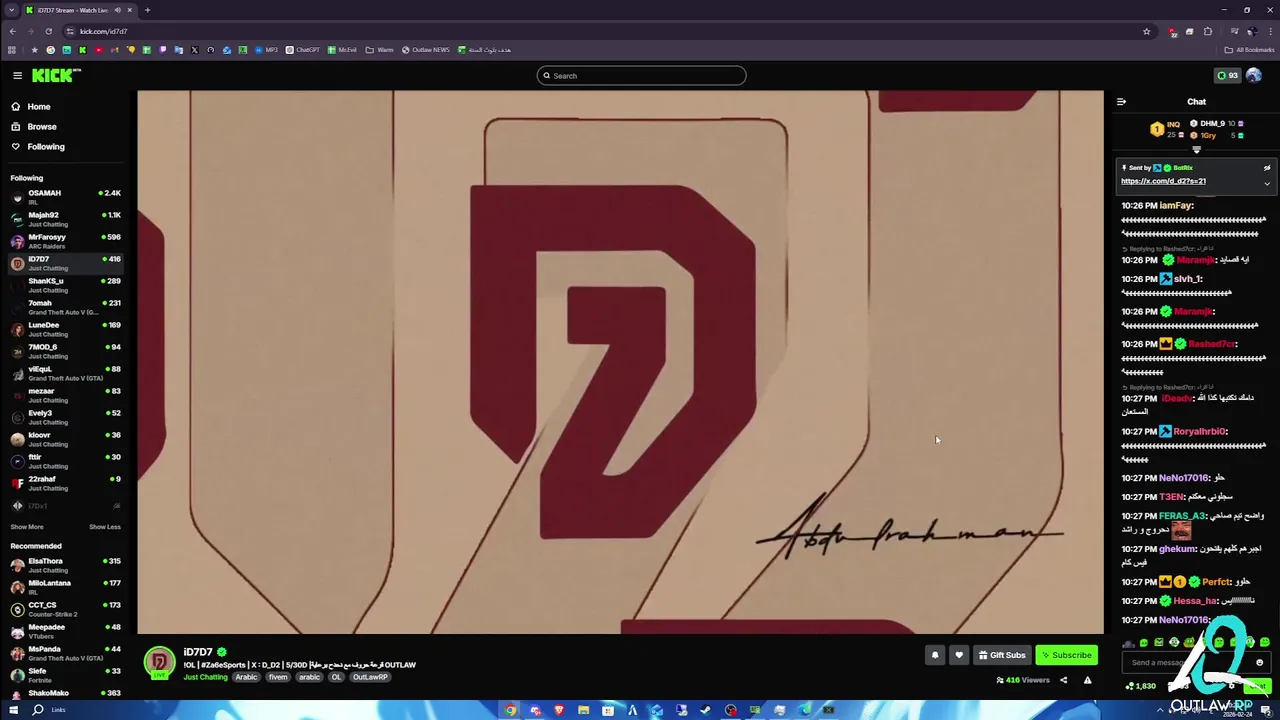The height and width of the screenshot is (720, 1280).
Task: Open kloovr channel in sidebar
Action: (x=65, y=439)
